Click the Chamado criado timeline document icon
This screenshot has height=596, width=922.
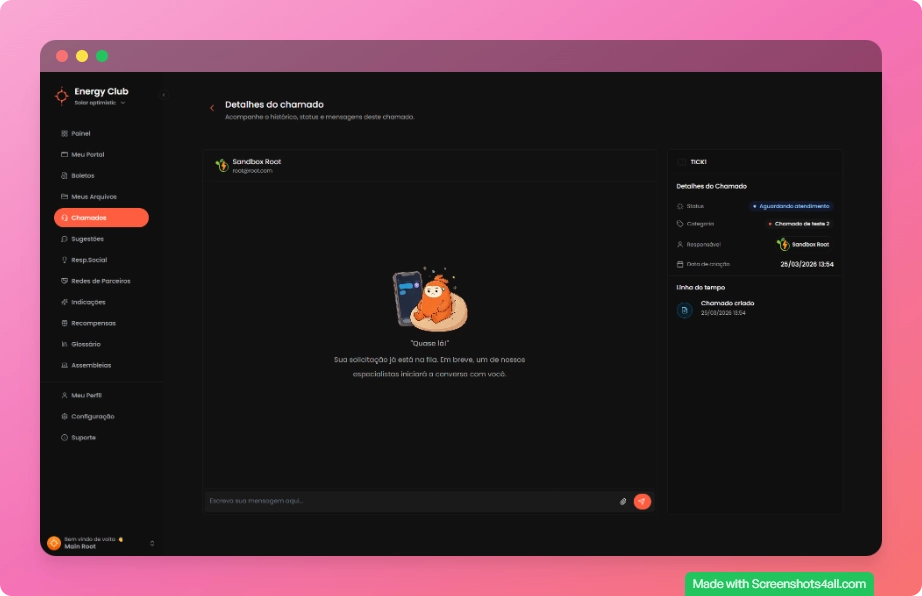[x=684, y=310]
